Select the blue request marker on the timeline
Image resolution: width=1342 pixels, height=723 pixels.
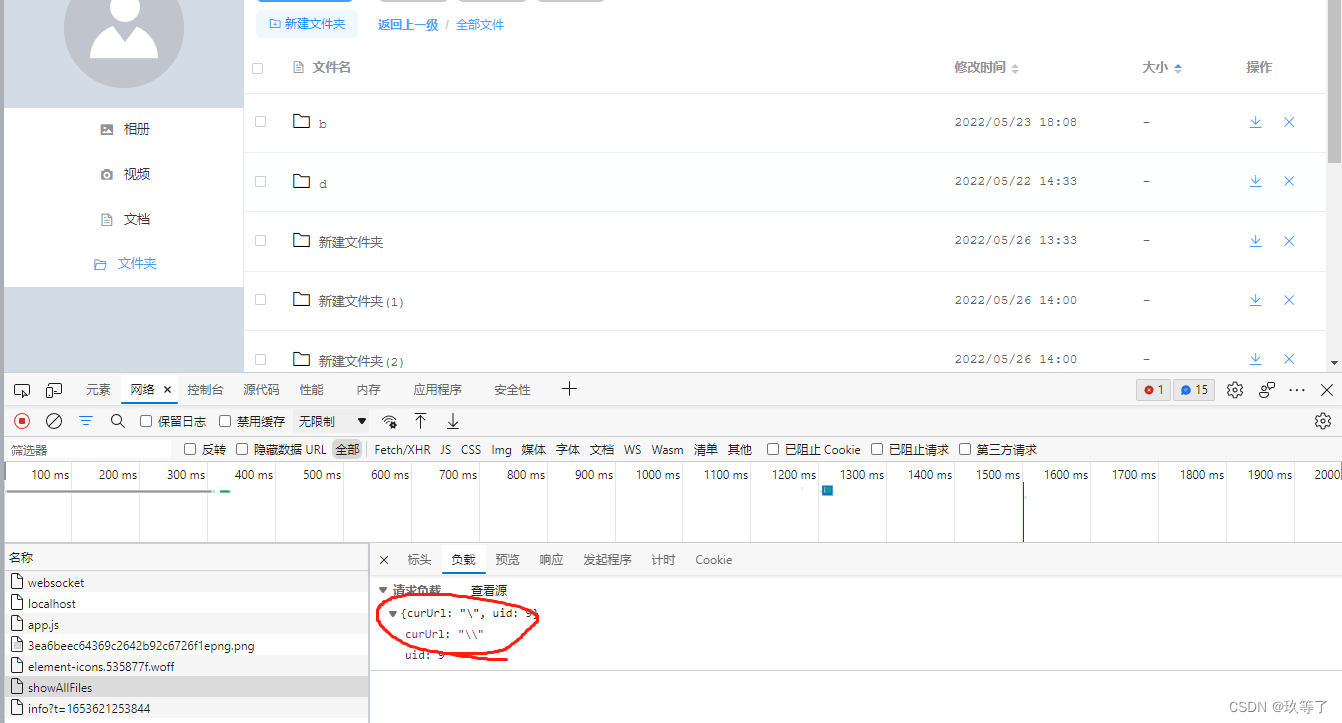click(827, 491)
